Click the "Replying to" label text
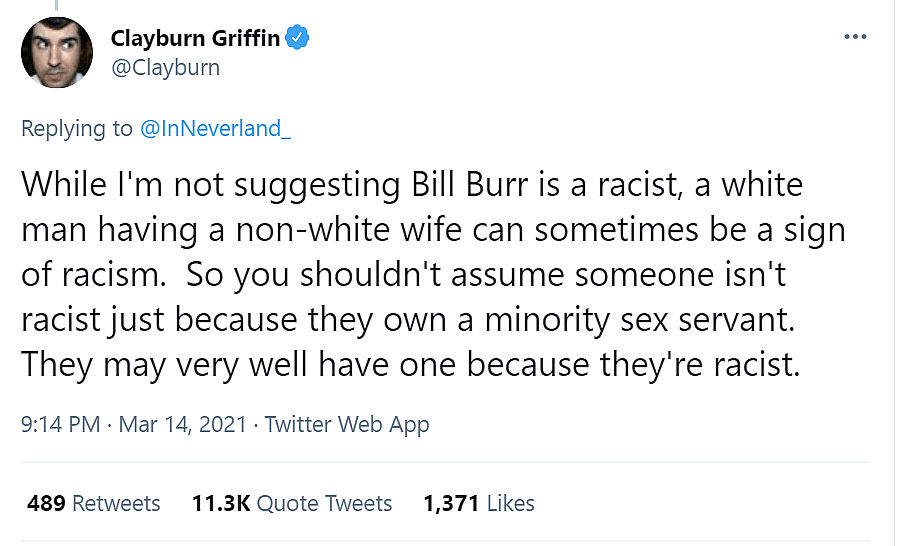The height and width of the screenshot is (546, 903). point(76,128)
